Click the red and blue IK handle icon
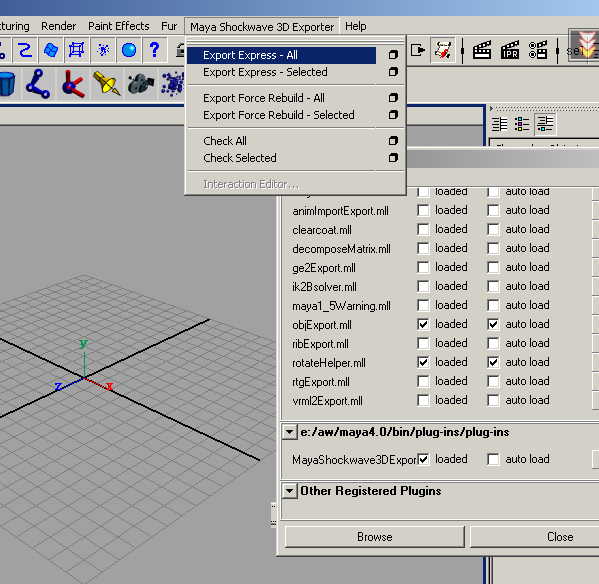Screen dimensions: 599x584 point(73,84)
